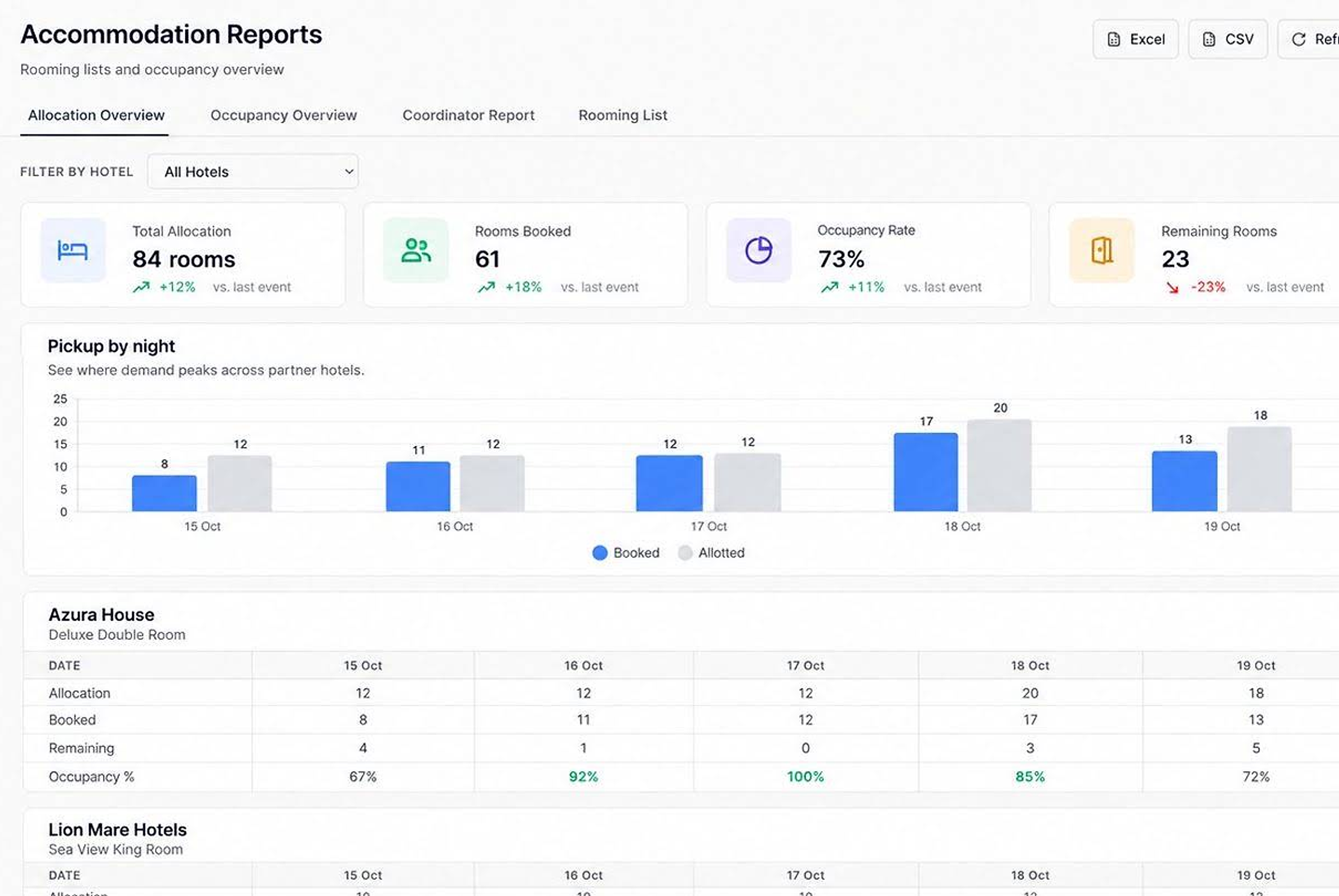Open the Coordinator Report tab

tap(469, 116)
